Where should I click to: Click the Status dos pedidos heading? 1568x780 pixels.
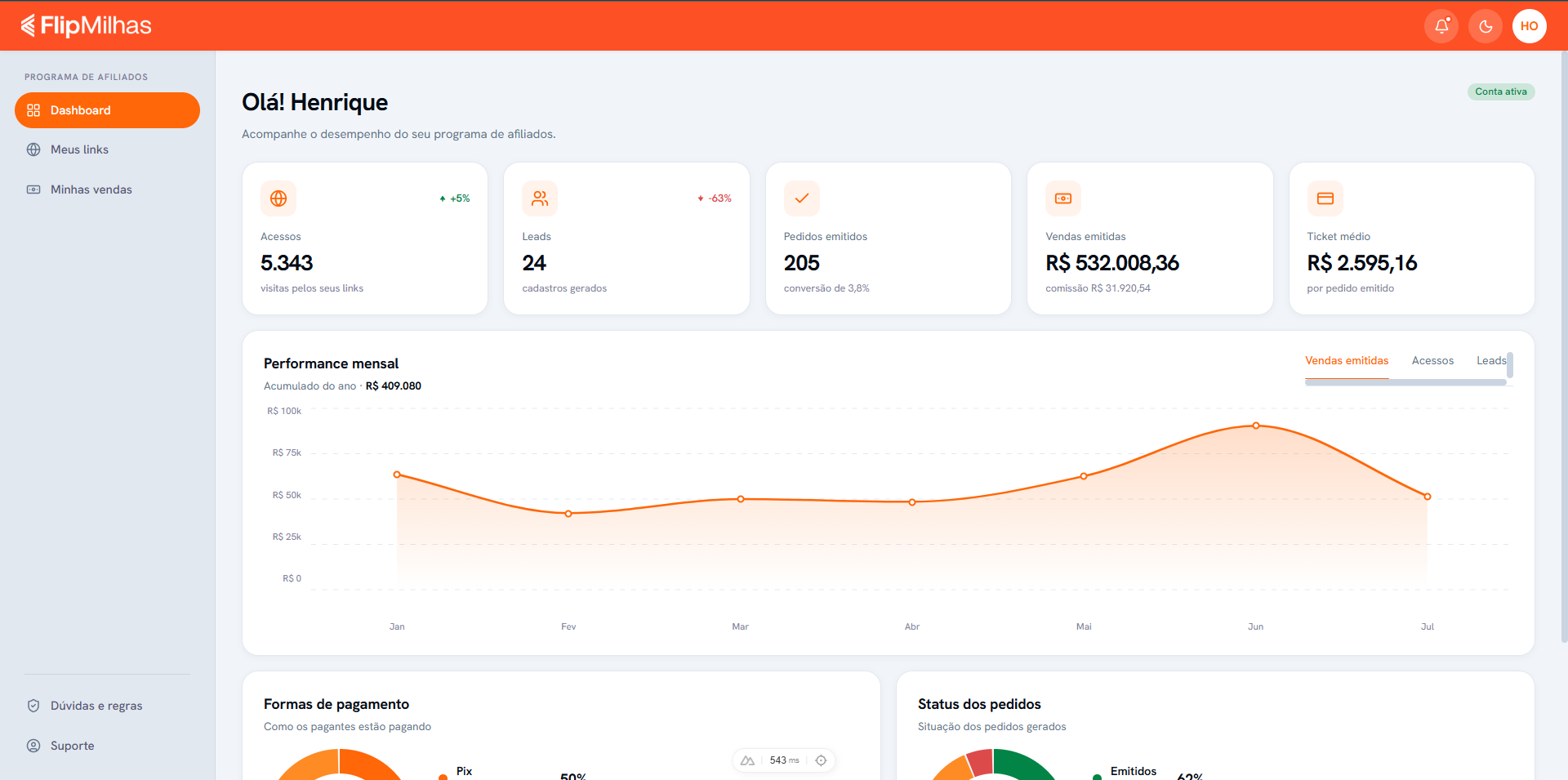point(979,704)
